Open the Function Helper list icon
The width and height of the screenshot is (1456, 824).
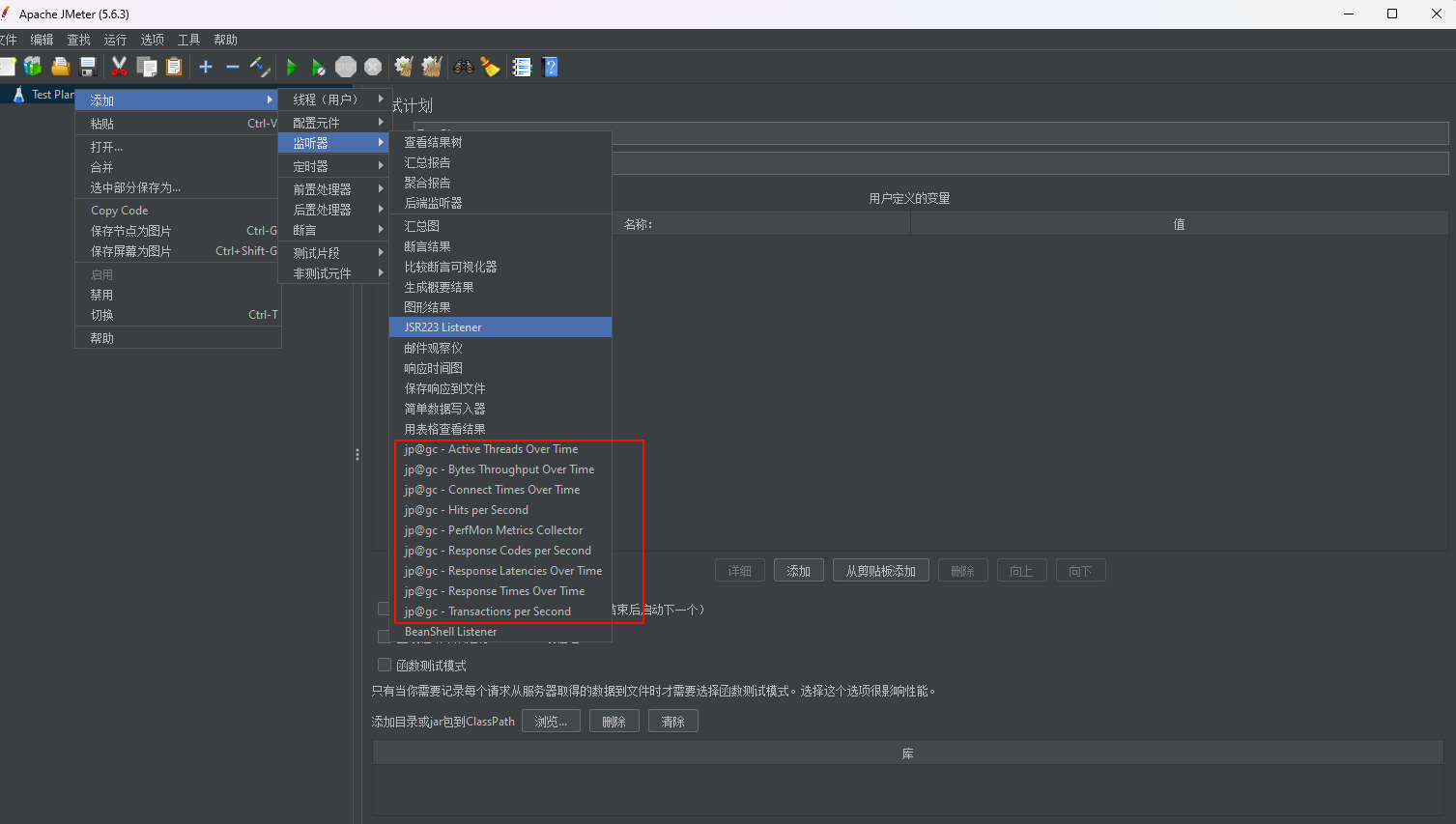coord(522,67)
